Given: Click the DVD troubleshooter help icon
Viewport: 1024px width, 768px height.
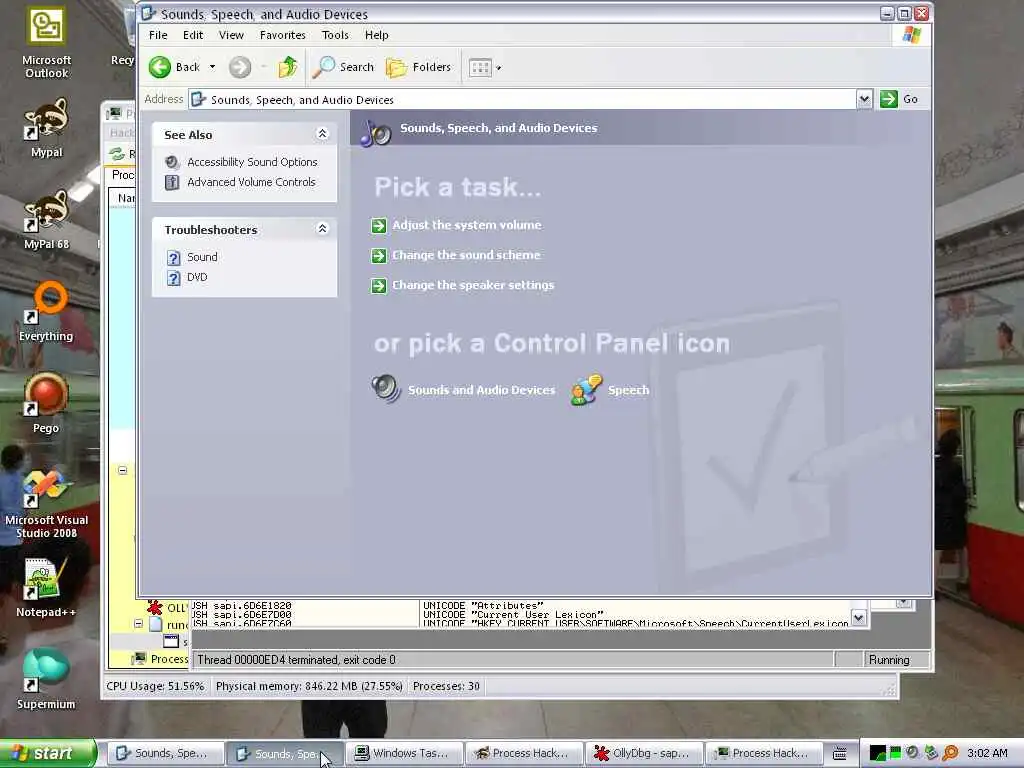Looking at the screenshot, I should [x=173, y=278].
